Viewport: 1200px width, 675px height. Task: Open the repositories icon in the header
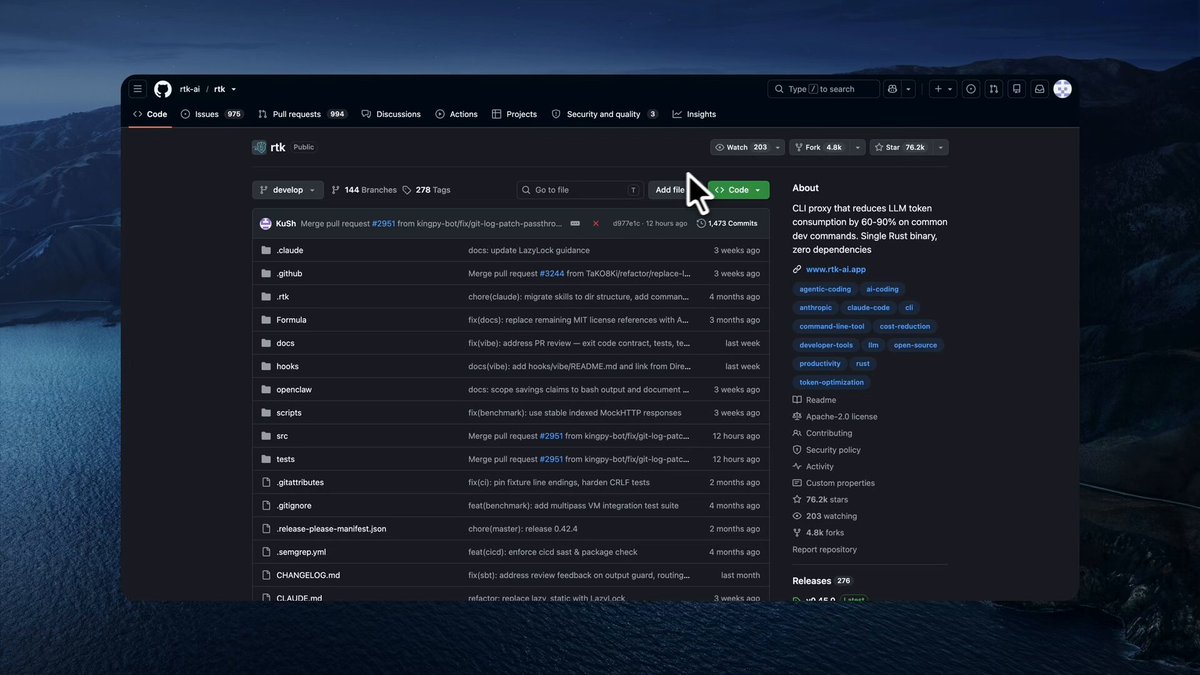pyautogui.click(x=1017, y=89)
